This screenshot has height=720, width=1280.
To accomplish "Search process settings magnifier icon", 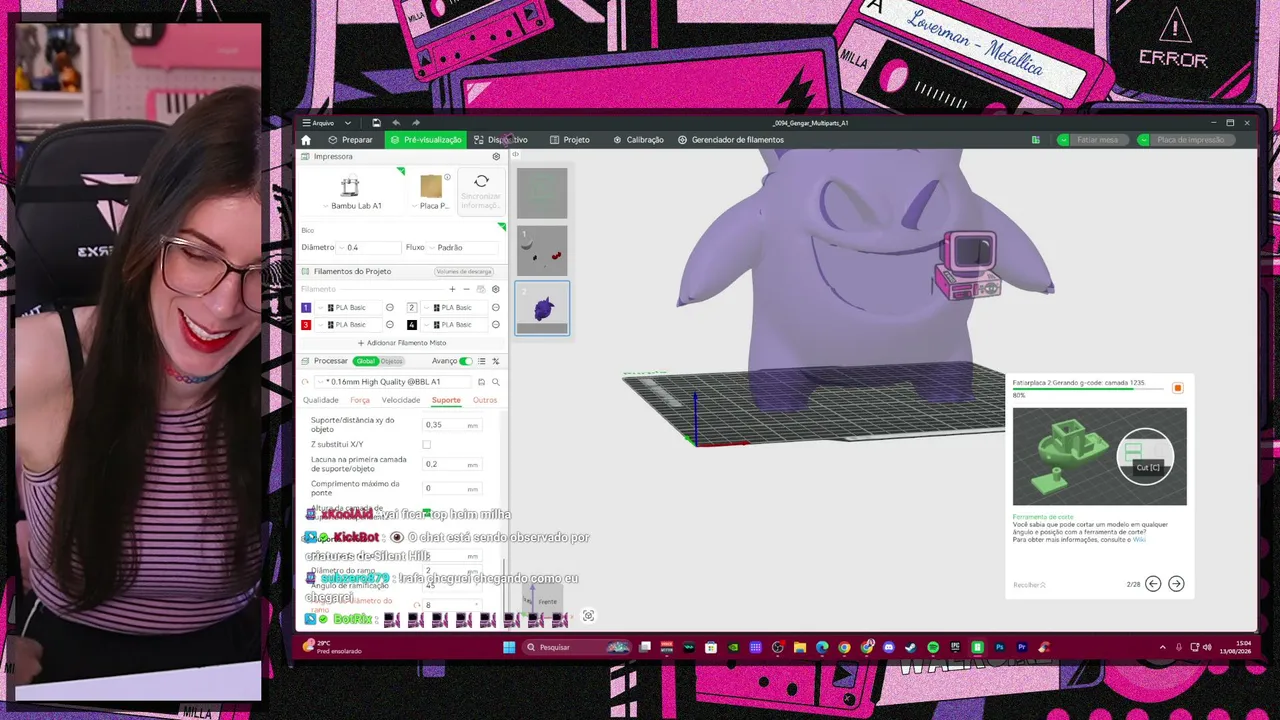I will (495, 382).
